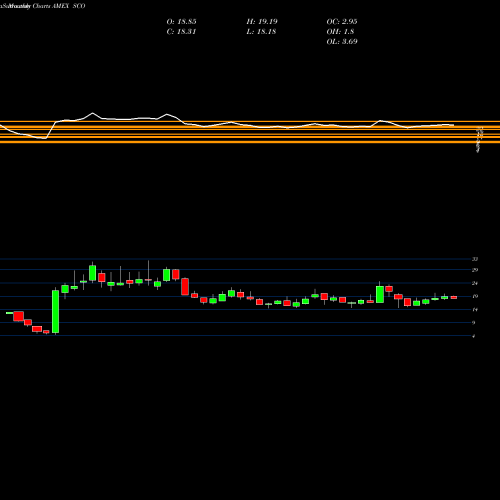Image resolution: width=500 pixels, height=500 pixels.
Task: Click the 'OL: 3.69' reading
Action: (x=342, y=42)
